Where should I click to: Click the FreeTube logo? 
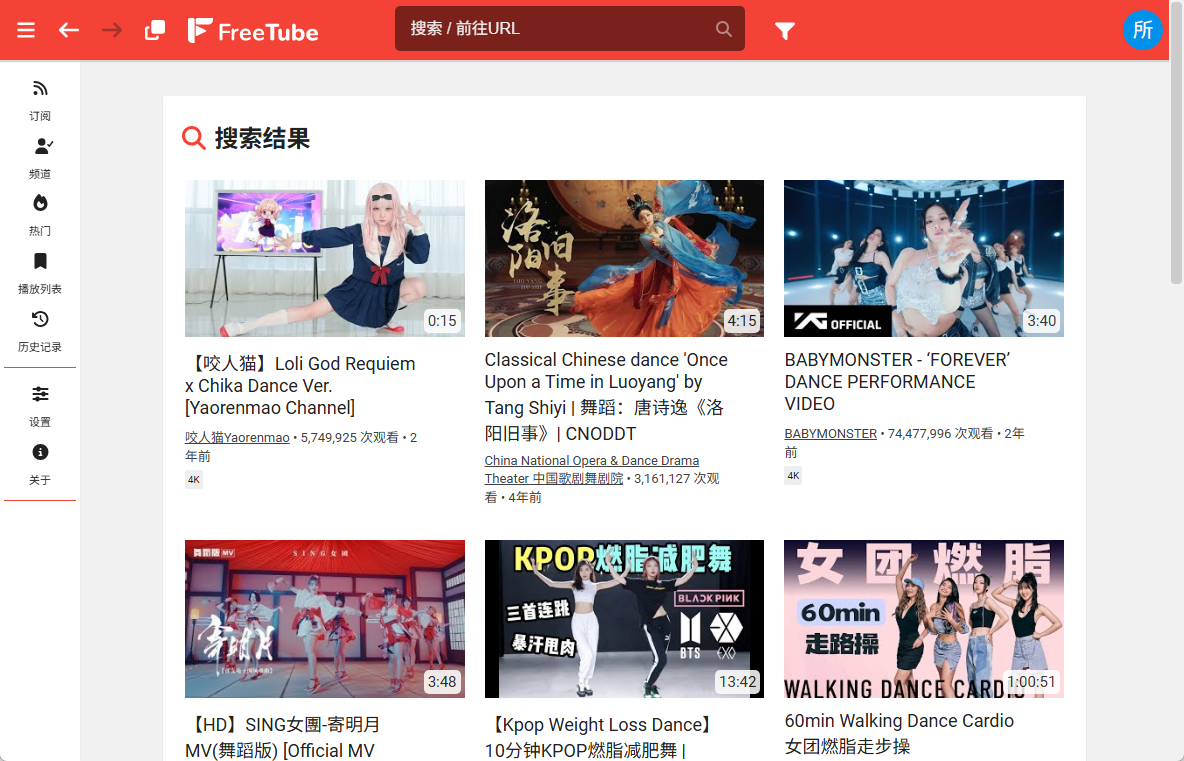point(253,31)
